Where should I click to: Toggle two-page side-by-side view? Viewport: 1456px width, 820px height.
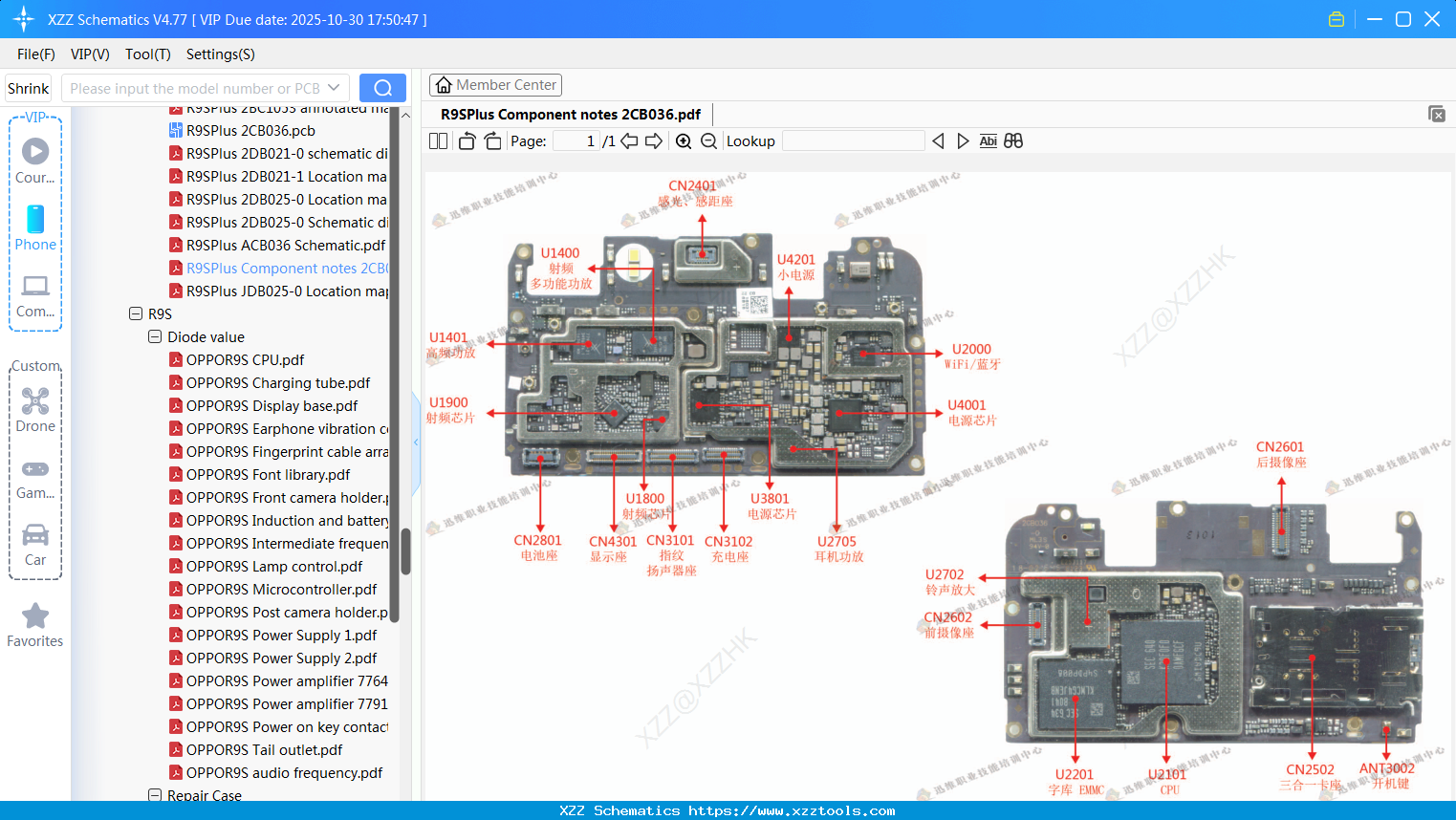(x=438, y=141)
